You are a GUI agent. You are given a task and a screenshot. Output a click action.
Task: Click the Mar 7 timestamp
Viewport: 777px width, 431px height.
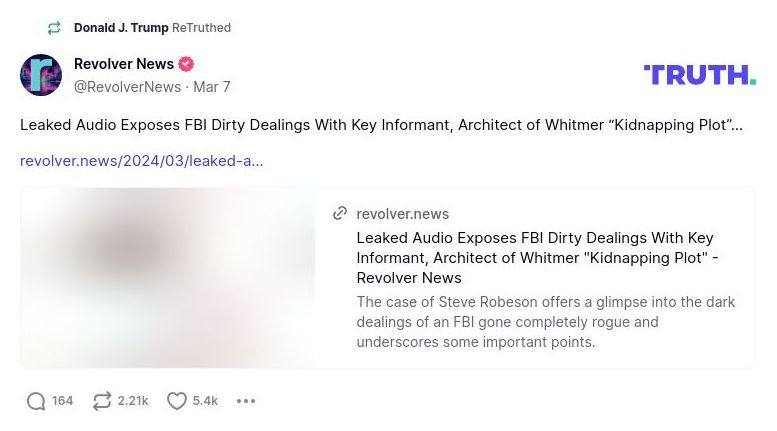(x=212, y=87)
